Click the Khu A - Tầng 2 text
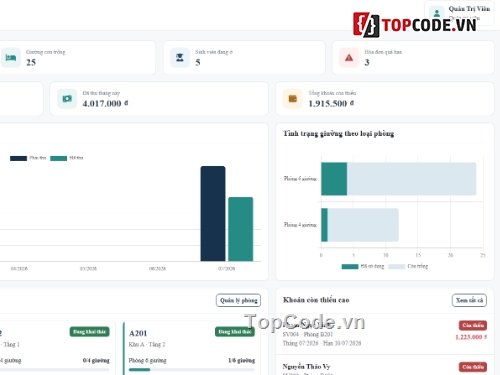The height and width of the screenshot is (375, 500). [147, 344]
